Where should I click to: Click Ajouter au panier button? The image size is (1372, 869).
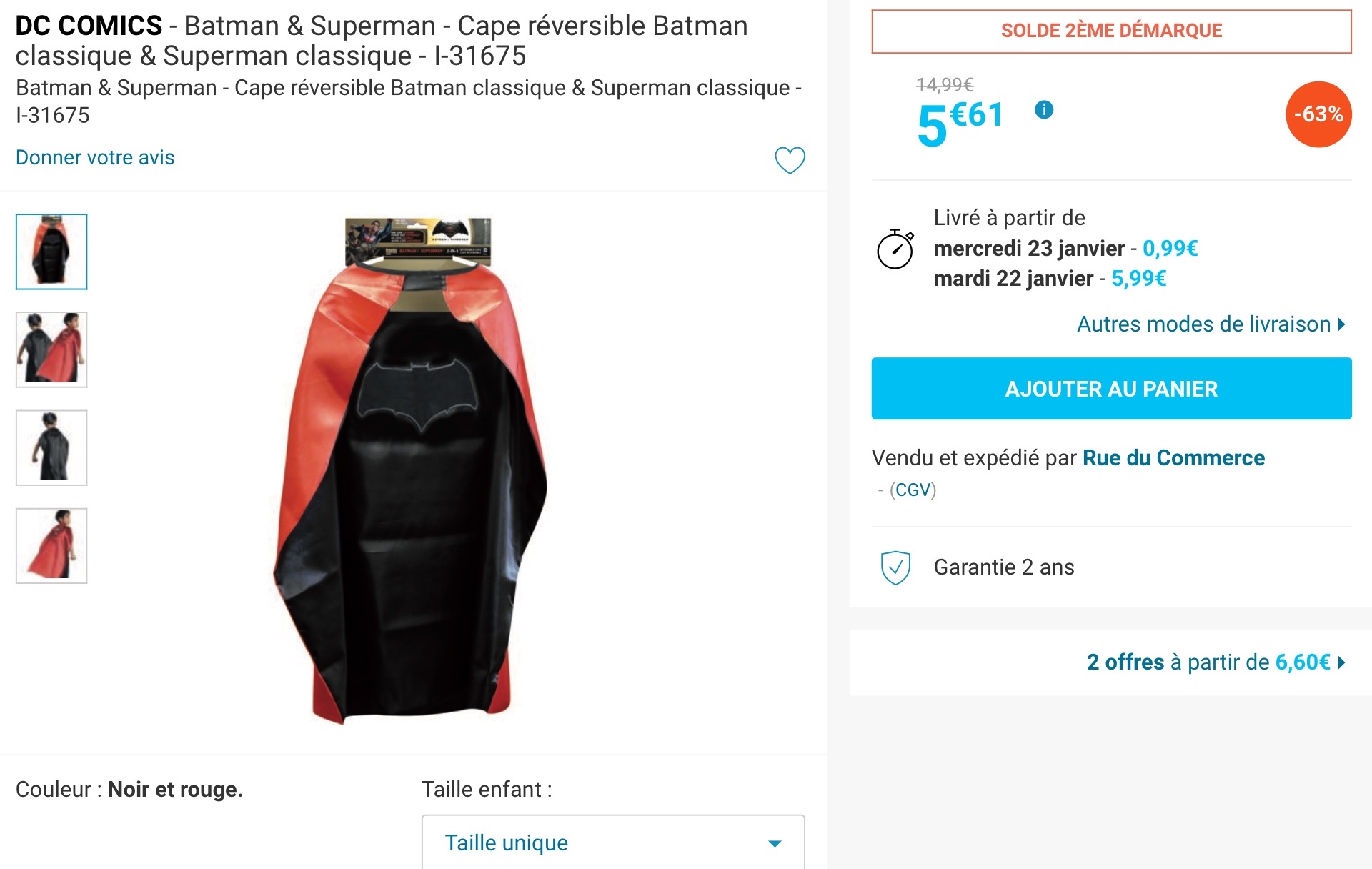click(1111, 389)
